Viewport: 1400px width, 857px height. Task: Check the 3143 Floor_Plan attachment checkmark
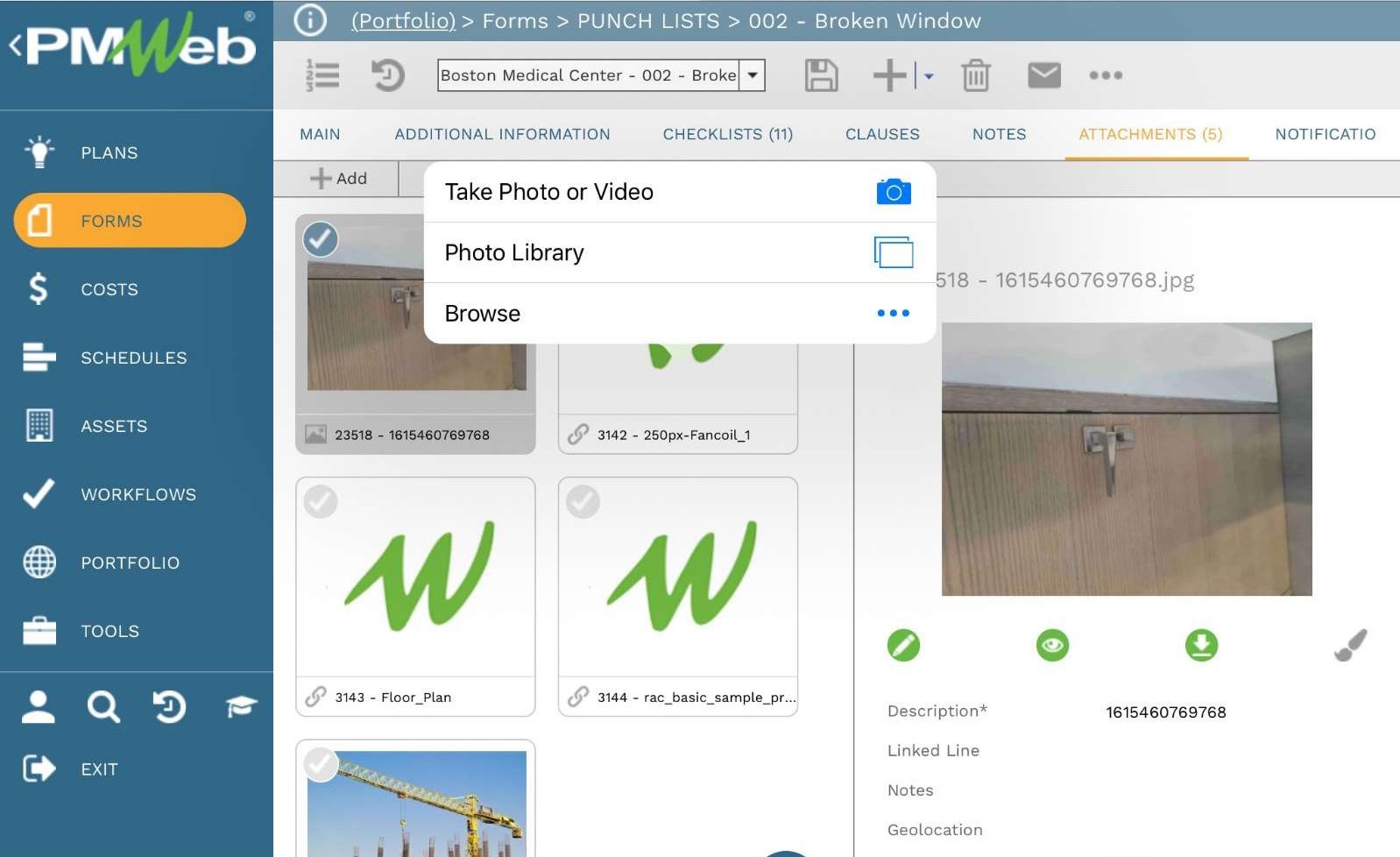321,502
